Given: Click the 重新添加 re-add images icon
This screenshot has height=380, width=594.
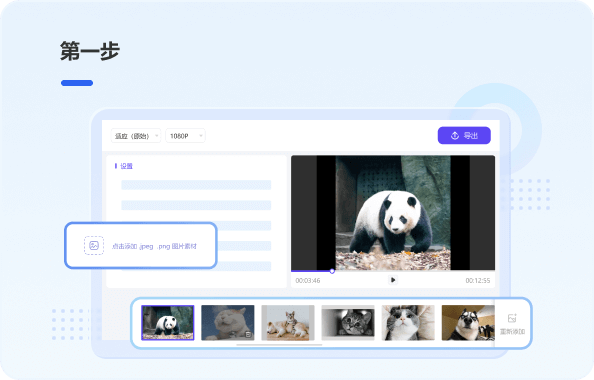Looking at the screenshot, I should (512, 318).
